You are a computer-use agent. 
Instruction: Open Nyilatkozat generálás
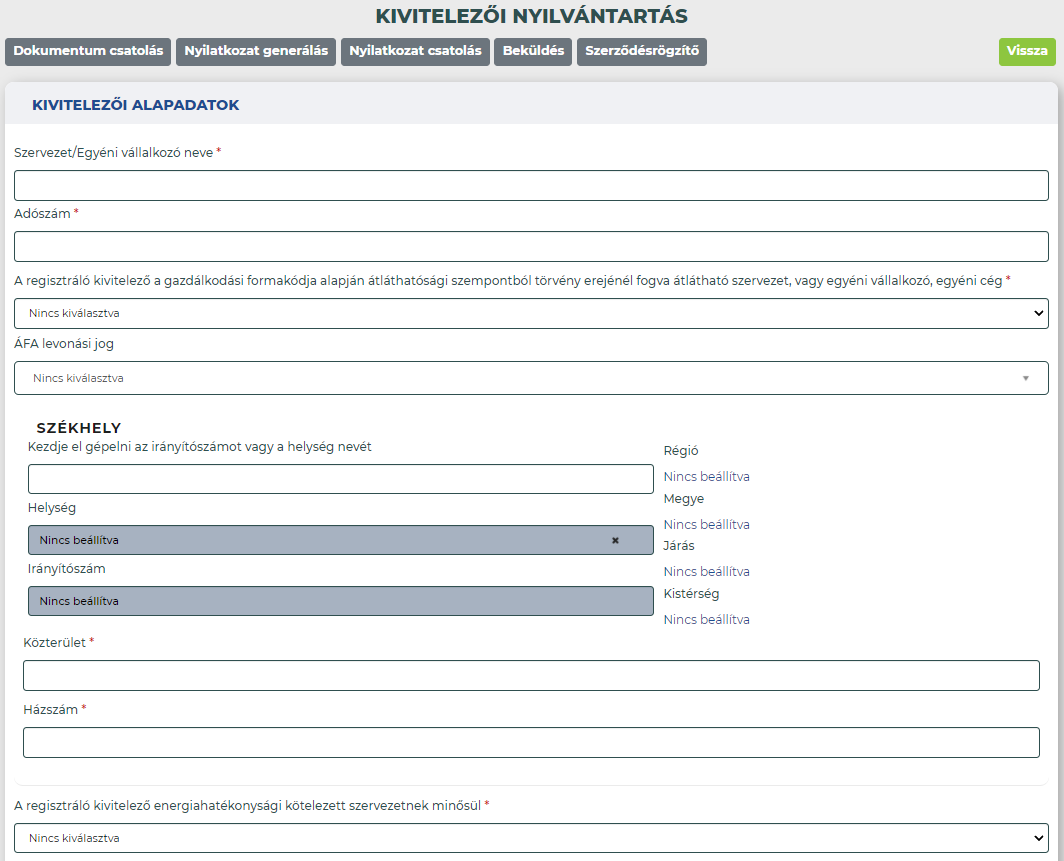(256, 52)
